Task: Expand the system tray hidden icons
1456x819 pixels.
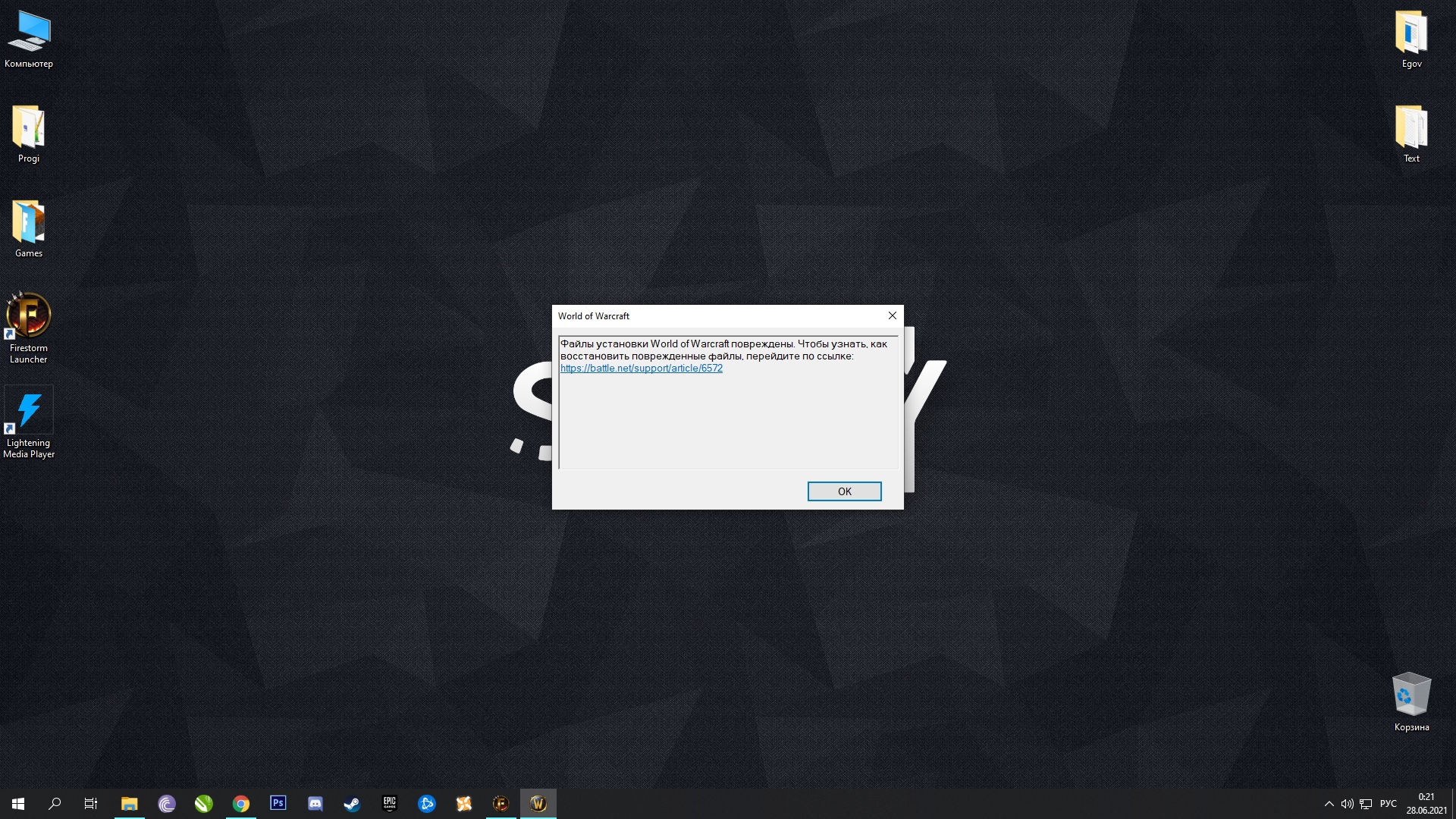Action: point(1328,803)
